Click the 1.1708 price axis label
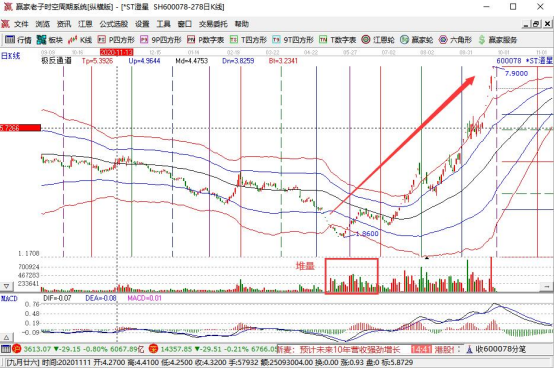Image resolution: width=554 pixels, height=369 pixels. (x=29, y=253)
